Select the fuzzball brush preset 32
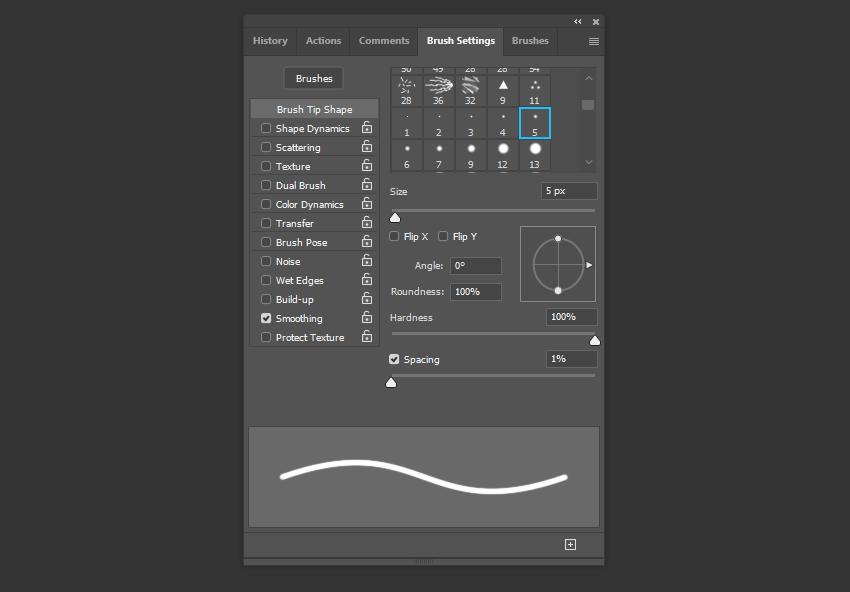This screenshot has height=592, width=850. point(470,84)
